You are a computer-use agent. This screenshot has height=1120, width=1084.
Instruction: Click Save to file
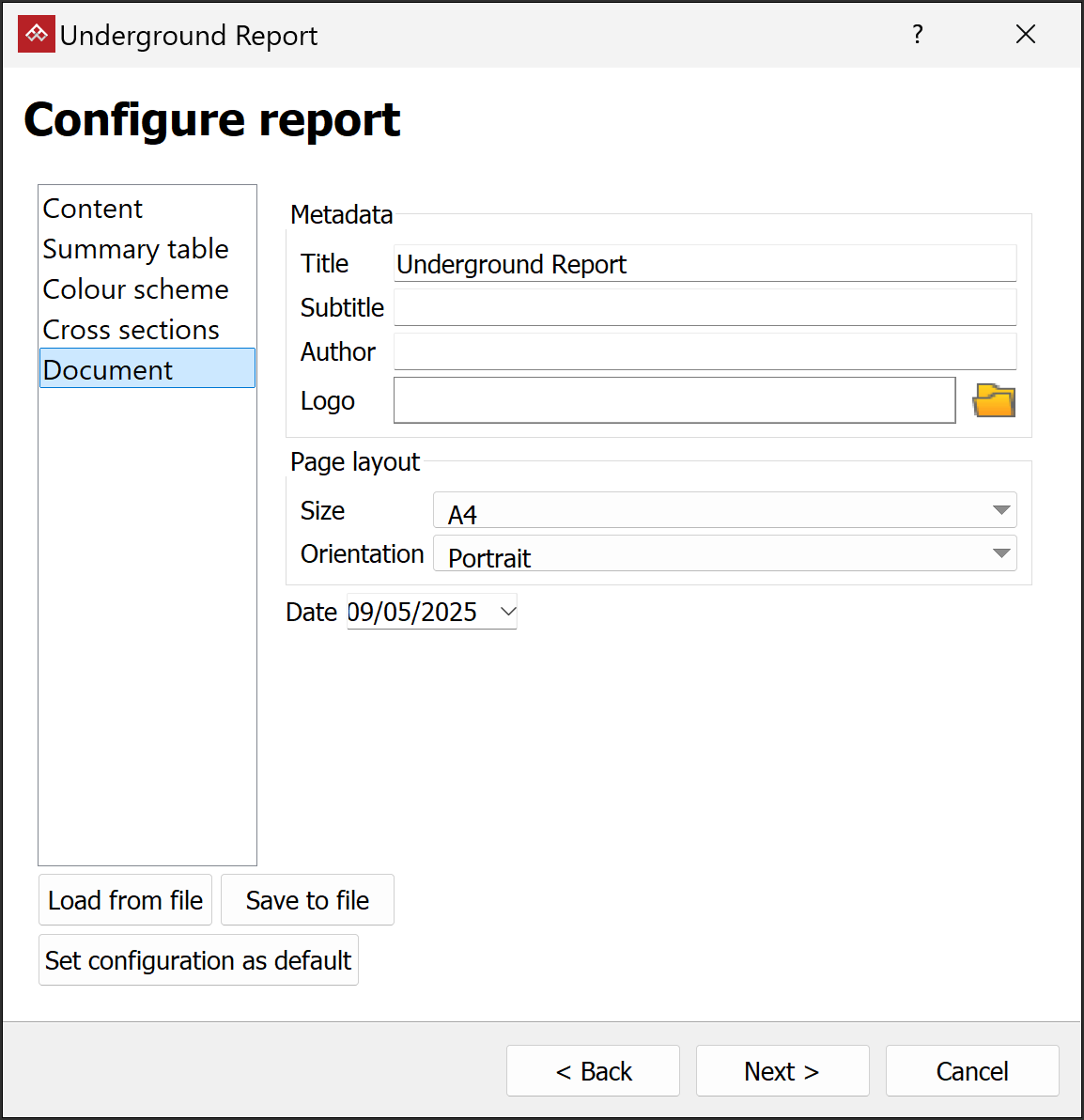coord(307,900)
